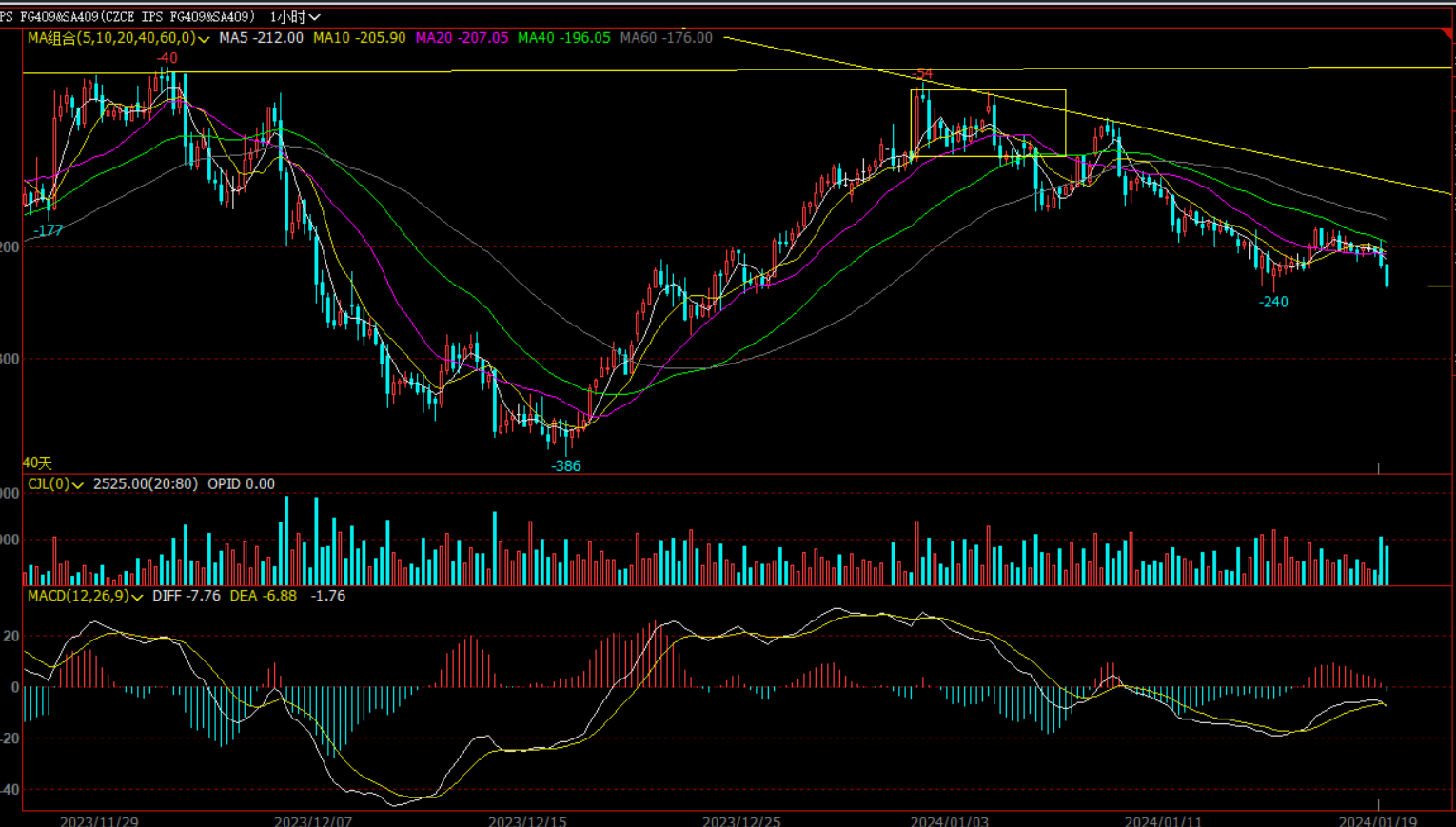The image size is (1456, 827).
Task: Click the -177 low price label
Action: (x=48, y=230)
